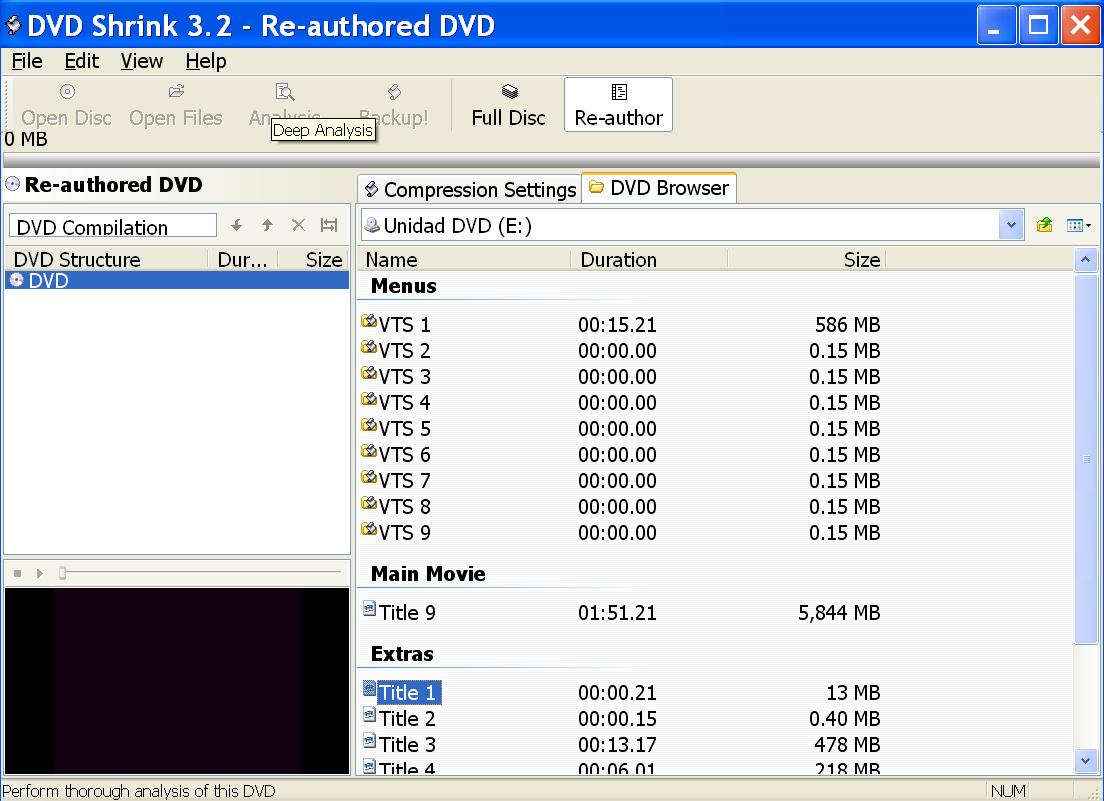Image resolution: width=1104 pixels, height=801 pixels.
Task: Click the move down arrow icon
Action: tap(237, 225)
